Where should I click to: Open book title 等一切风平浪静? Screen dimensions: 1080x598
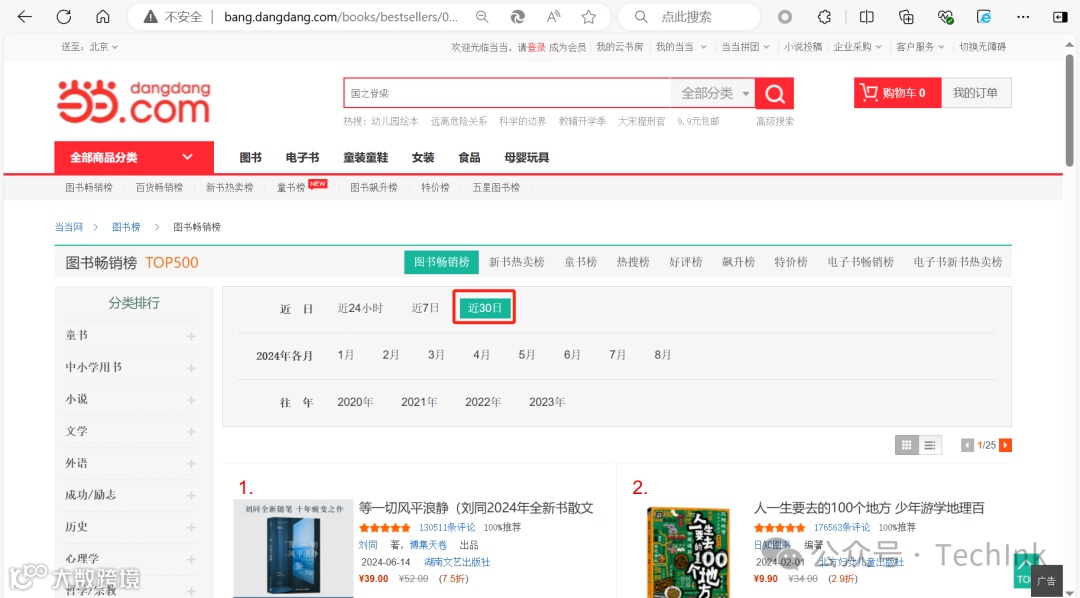click(476, 508)
